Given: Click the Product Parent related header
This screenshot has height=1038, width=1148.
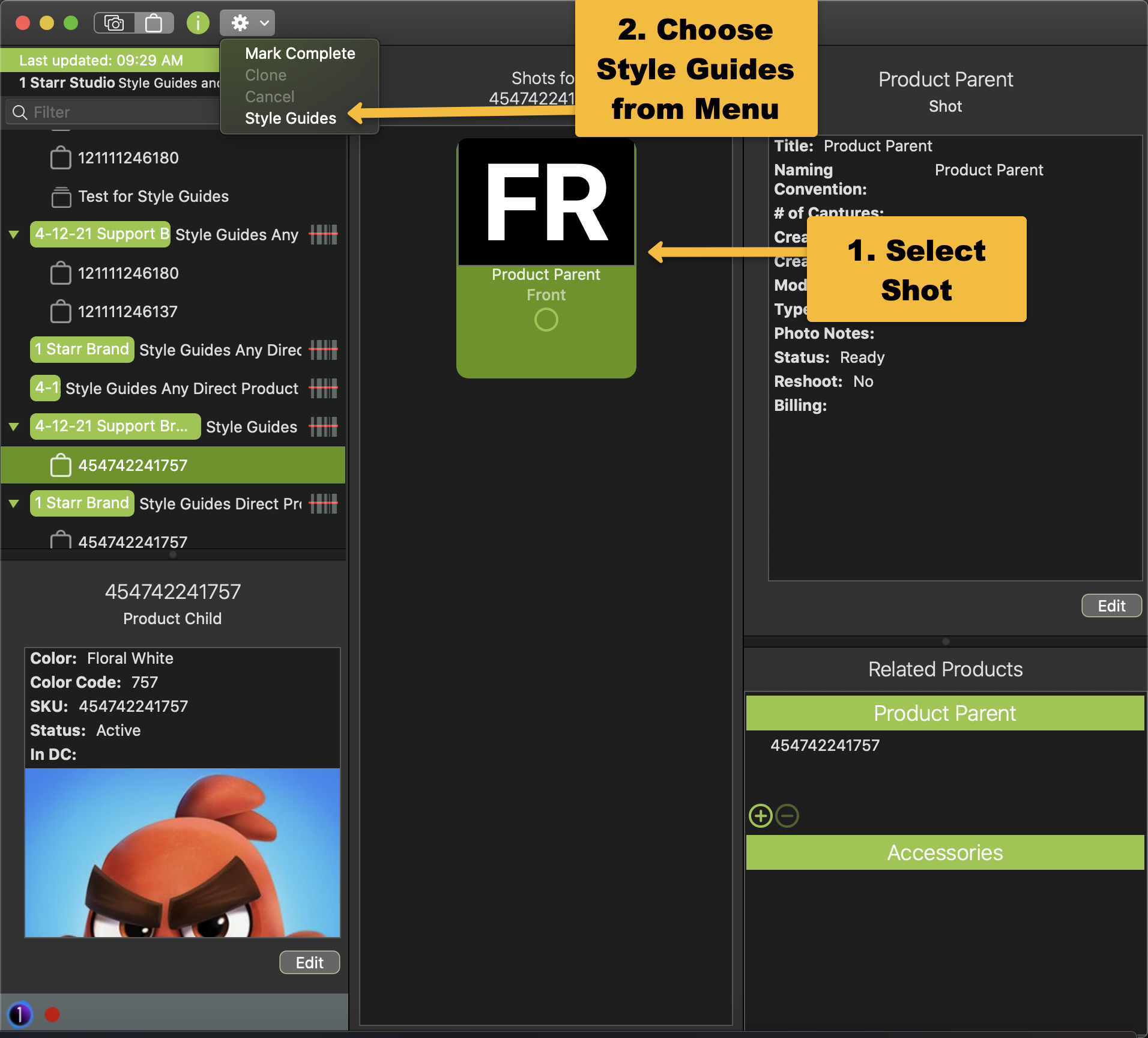Looking at the screenshot, I should 944,713.
